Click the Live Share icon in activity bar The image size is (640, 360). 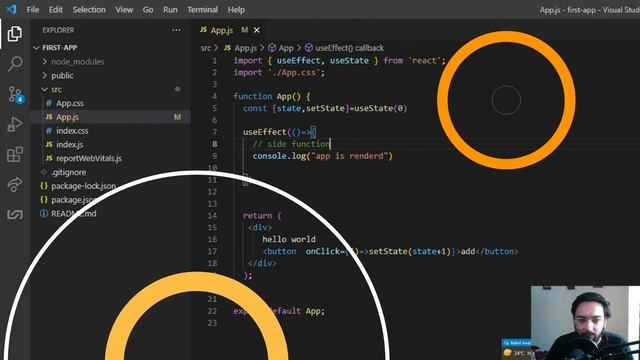pyautogui.click(x=15, y=184)
